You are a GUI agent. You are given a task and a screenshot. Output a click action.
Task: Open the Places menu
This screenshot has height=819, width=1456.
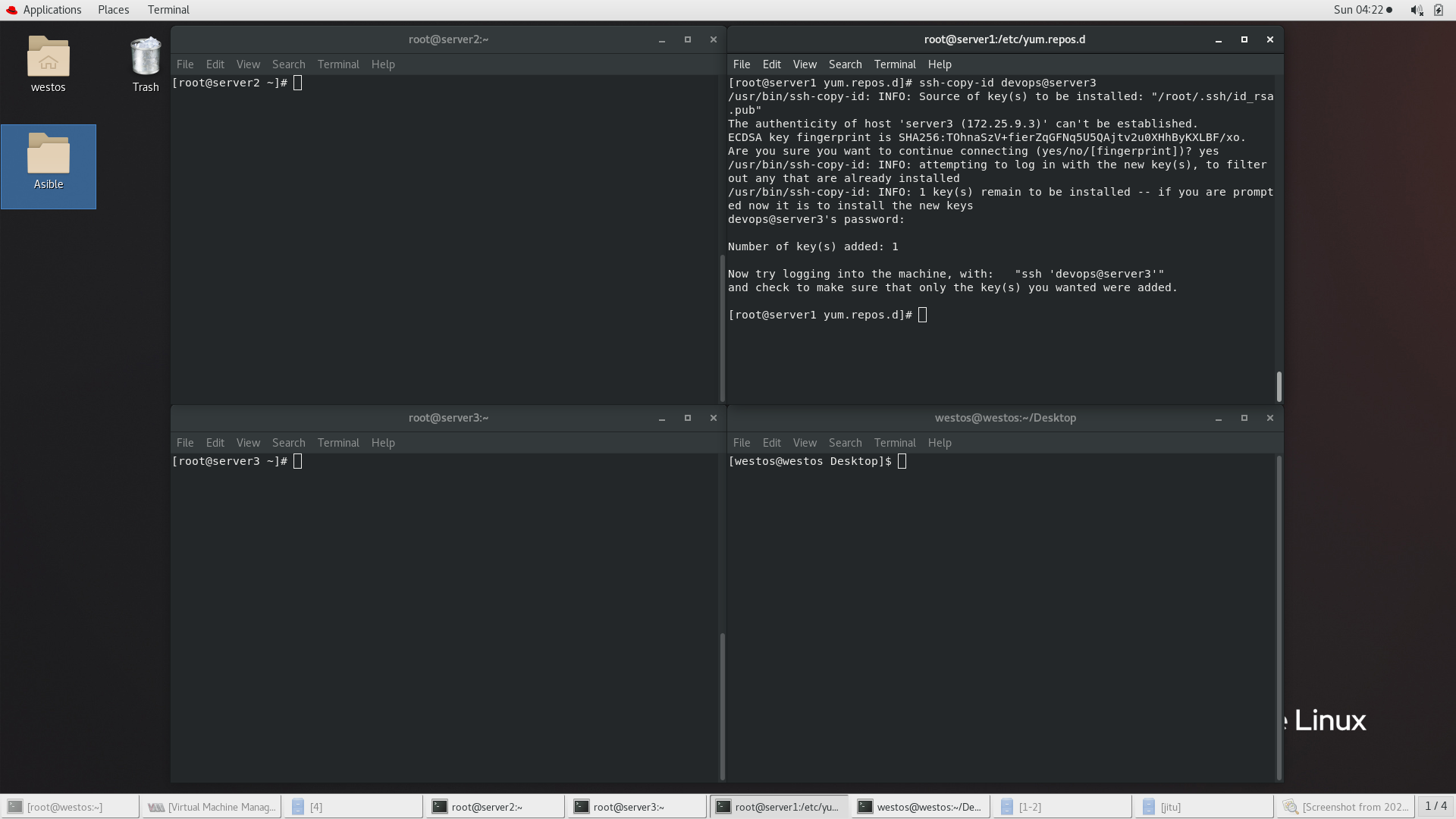pyautogui.click(x=113, y=10)
